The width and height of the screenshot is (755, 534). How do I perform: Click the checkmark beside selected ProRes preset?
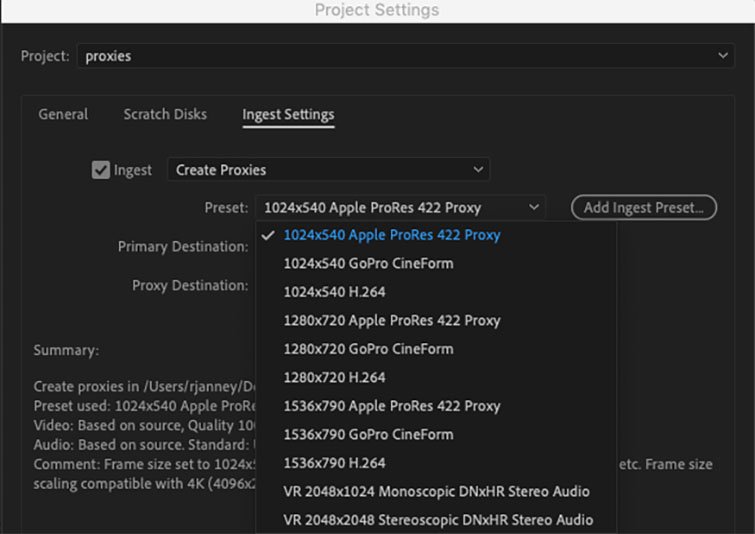267,236
